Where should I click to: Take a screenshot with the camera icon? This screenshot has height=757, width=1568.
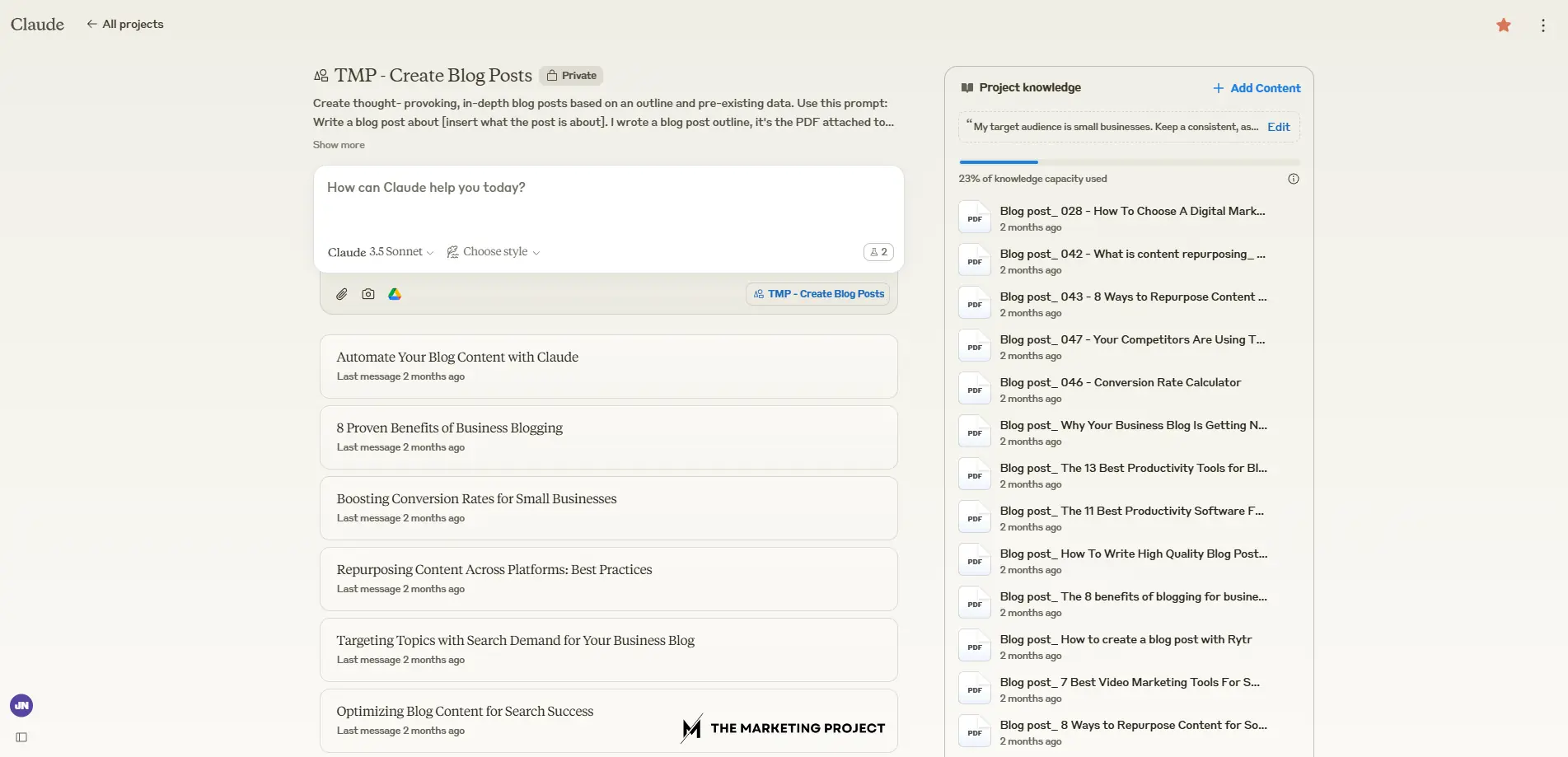pyautogui.click(x=368, y=294)
